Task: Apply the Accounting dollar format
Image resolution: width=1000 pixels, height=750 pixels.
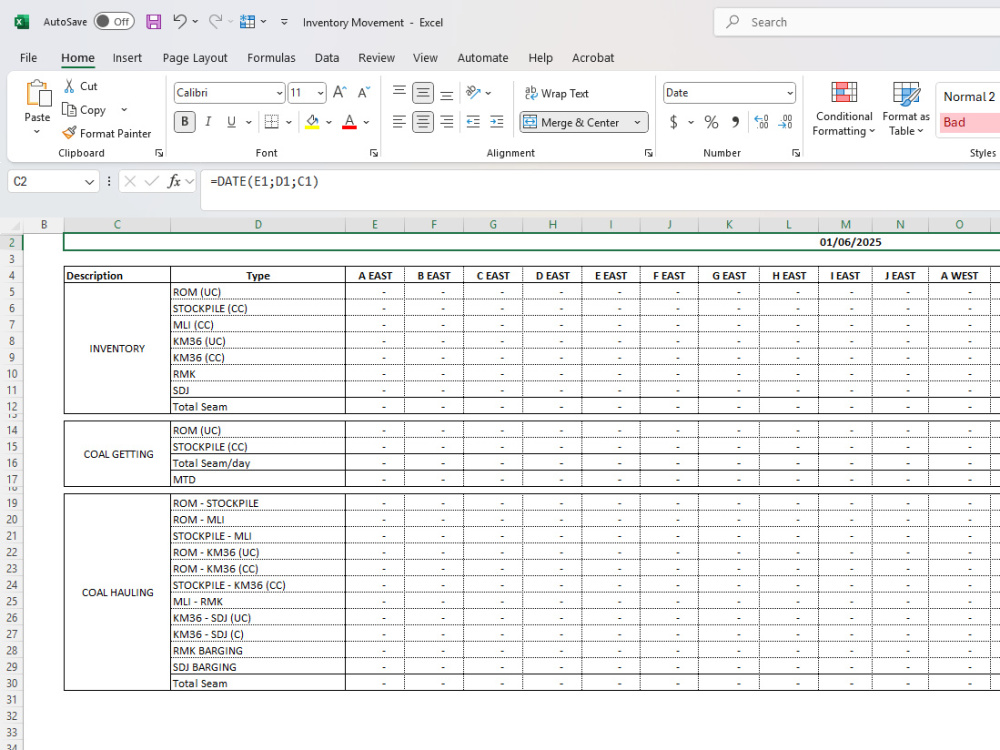Action: pos(673,122)
